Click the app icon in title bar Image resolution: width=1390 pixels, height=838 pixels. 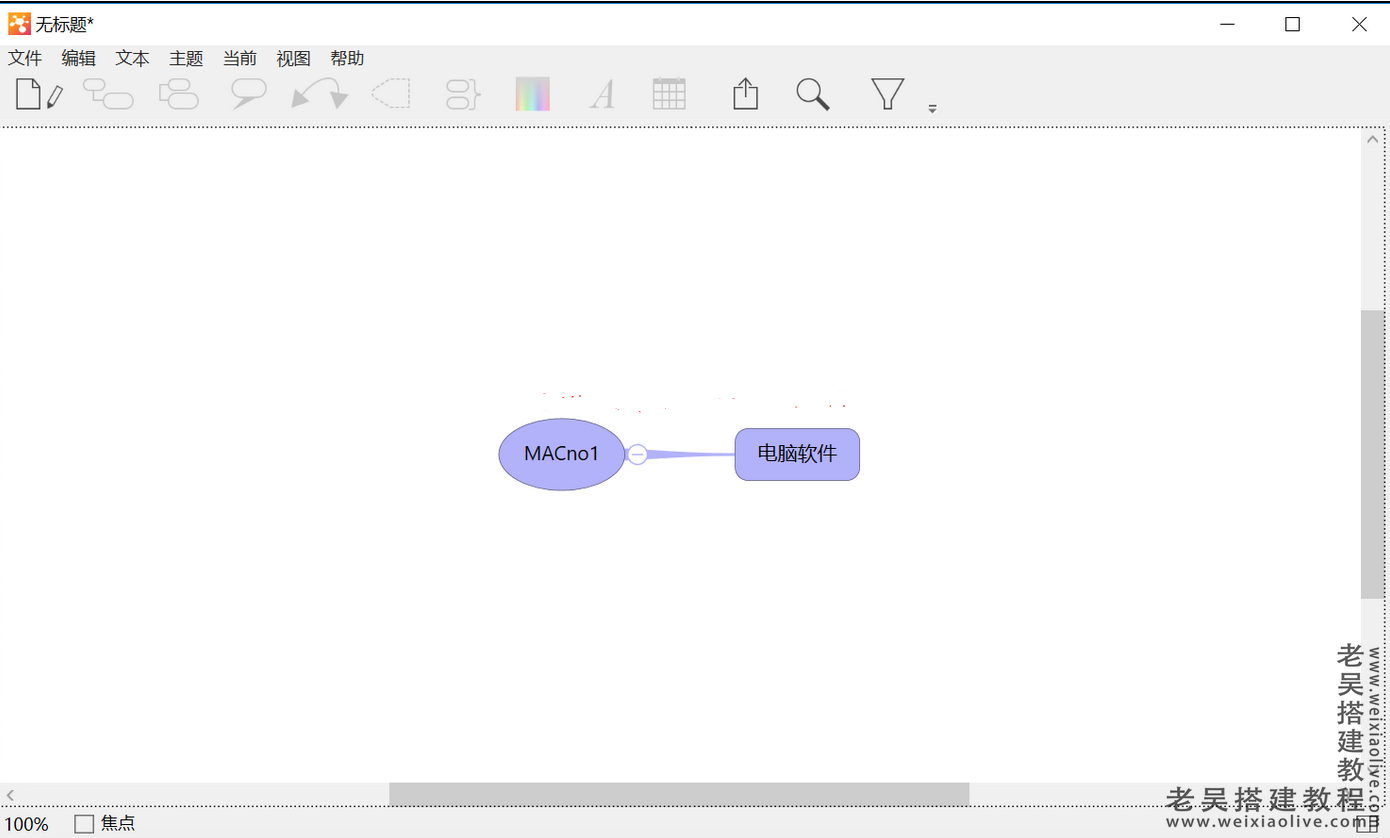pyautogui.click(x=19, y=24)
